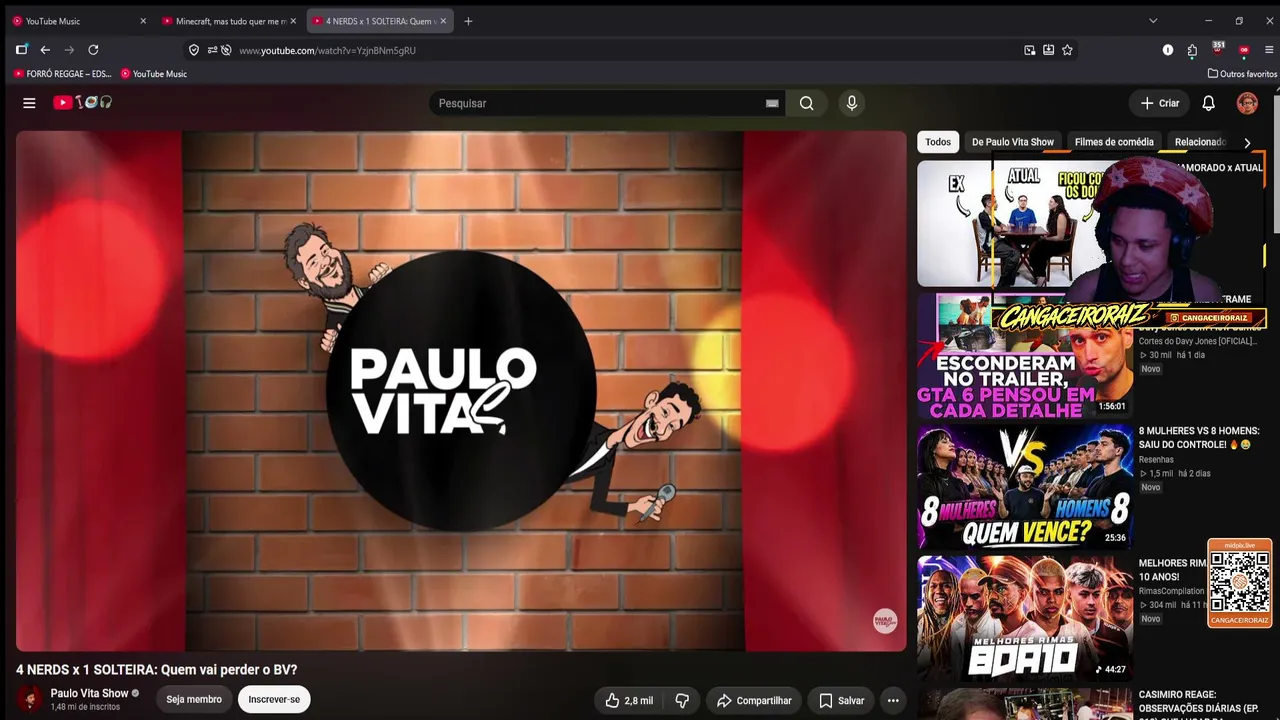The height and width of the screenshot is (720, 1280).
Task: Show tracking protection shield info
Action: click(194, 50)
